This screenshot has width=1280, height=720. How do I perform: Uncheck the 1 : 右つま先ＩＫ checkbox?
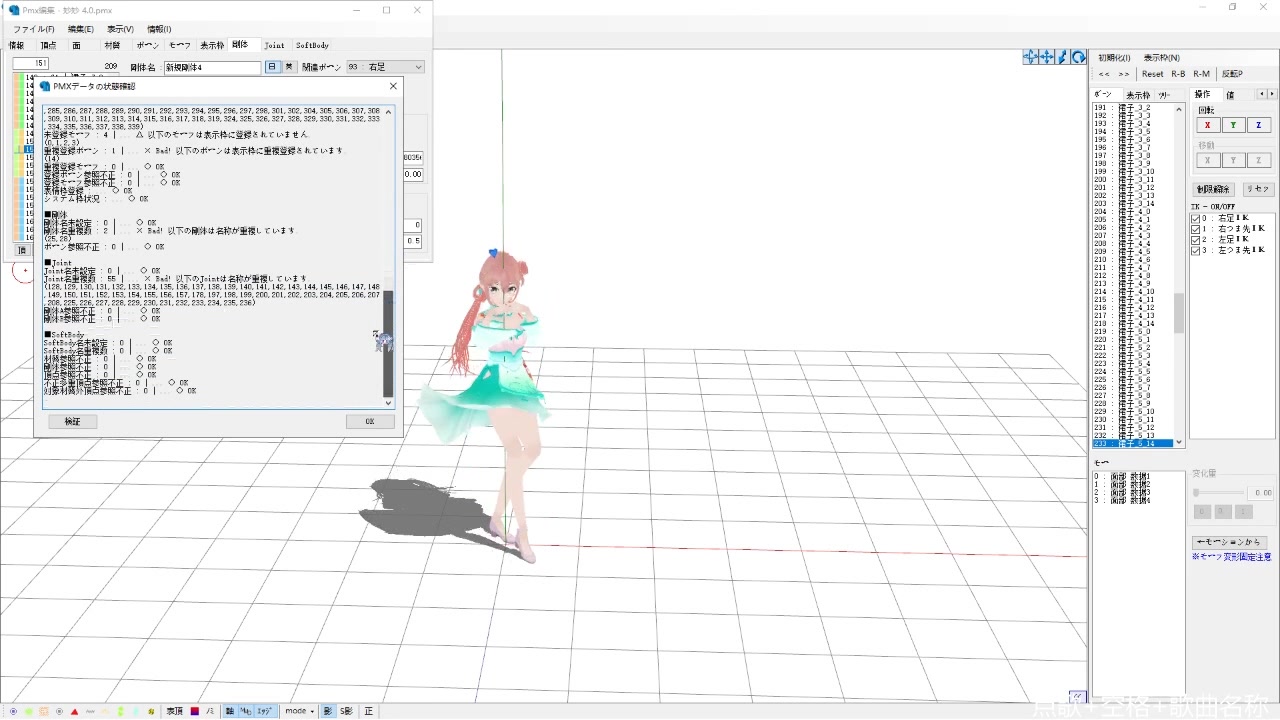coord(1196,229)
